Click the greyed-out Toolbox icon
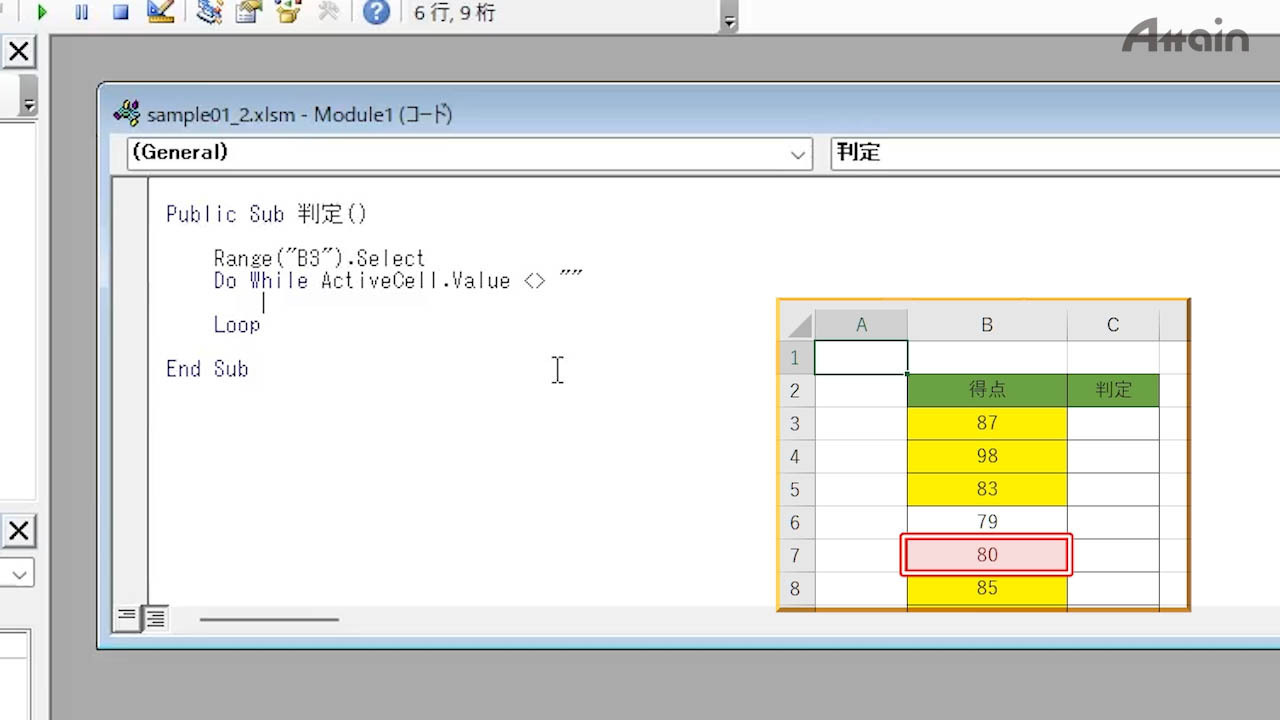 click(x=328, y=13)
